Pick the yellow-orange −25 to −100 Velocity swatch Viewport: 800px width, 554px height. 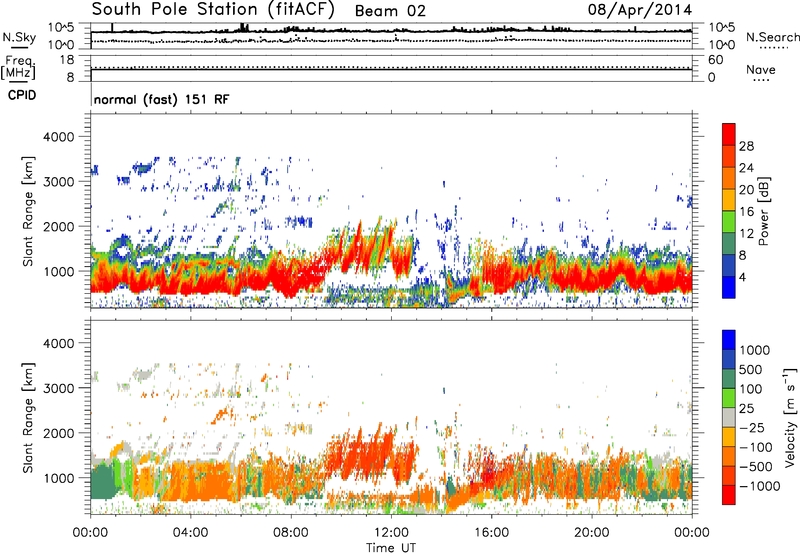pos(729,437)
